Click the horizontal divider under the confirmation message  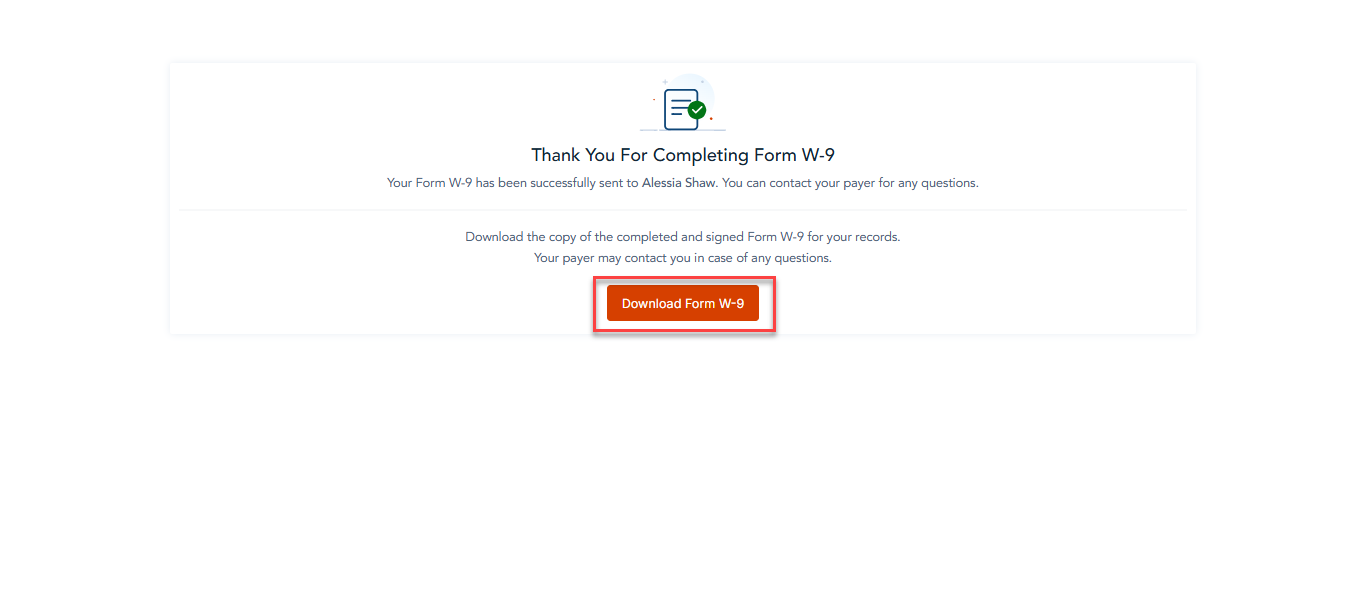click(683, 210)
